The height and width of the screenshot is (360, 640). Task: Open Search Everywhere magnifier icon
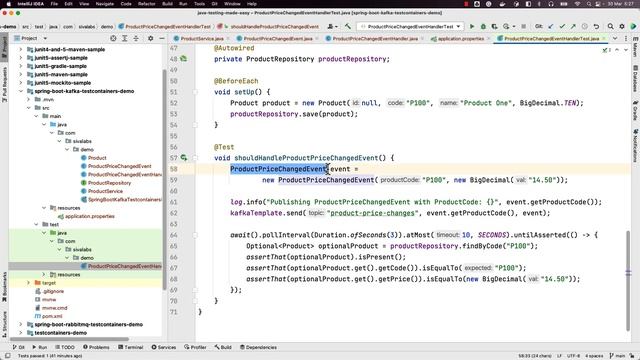(x=611, y=27)
